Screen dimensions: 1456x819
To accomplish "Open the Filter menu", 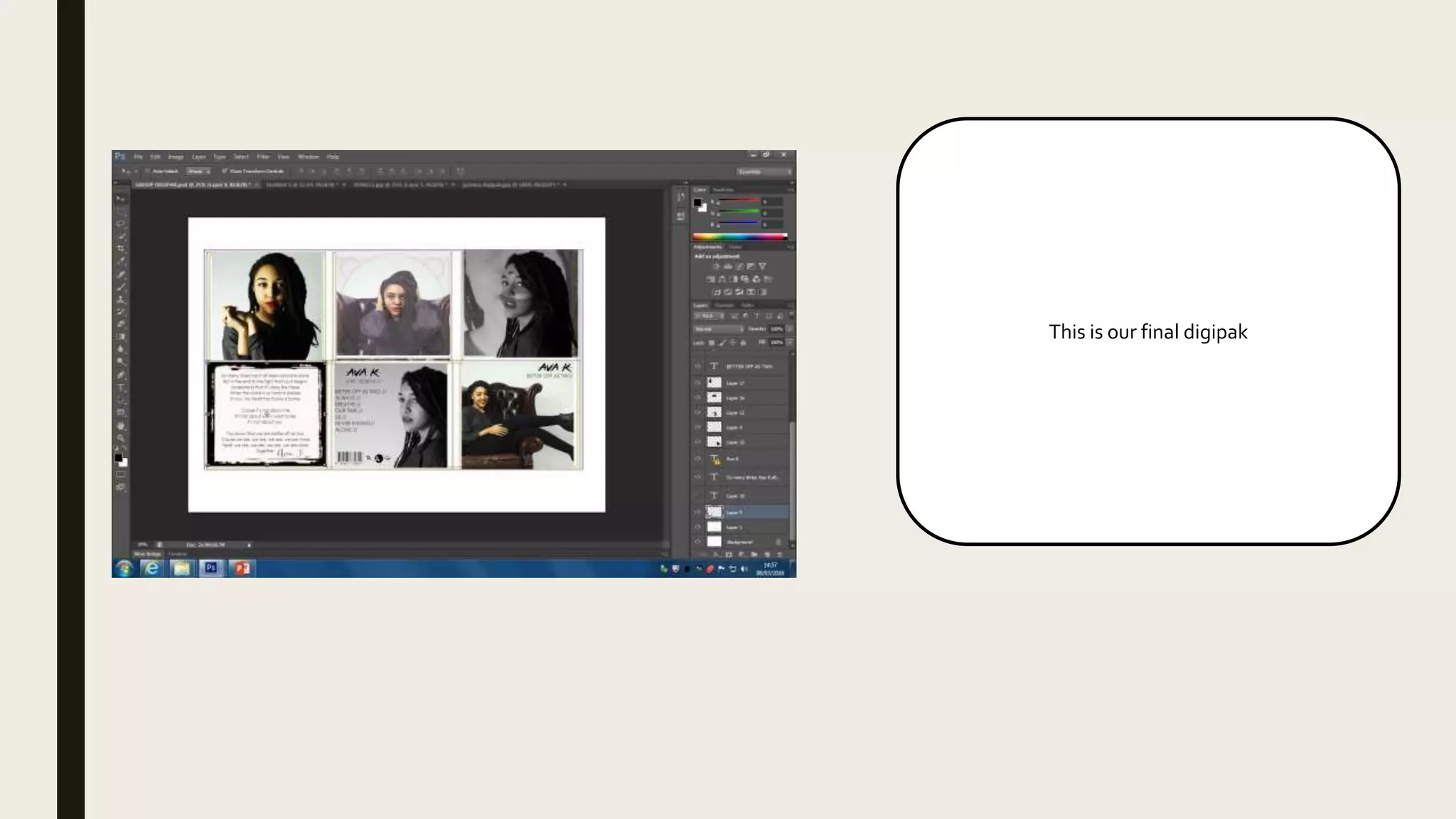I will [263, 156].
